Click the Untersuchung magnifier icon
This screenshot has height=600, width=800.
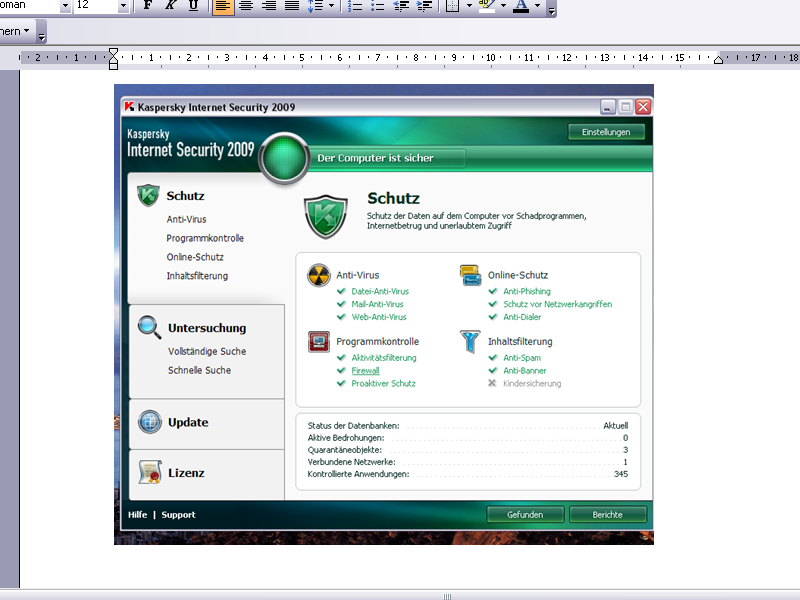click(x=149, y=327)
